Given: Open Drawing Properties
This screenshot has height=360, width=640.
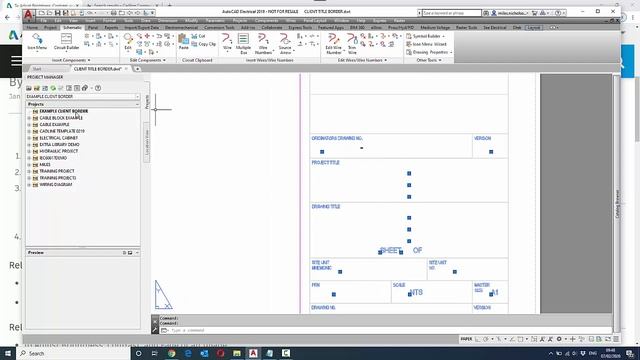Looking at the screenshot, I should pos(428,52).
